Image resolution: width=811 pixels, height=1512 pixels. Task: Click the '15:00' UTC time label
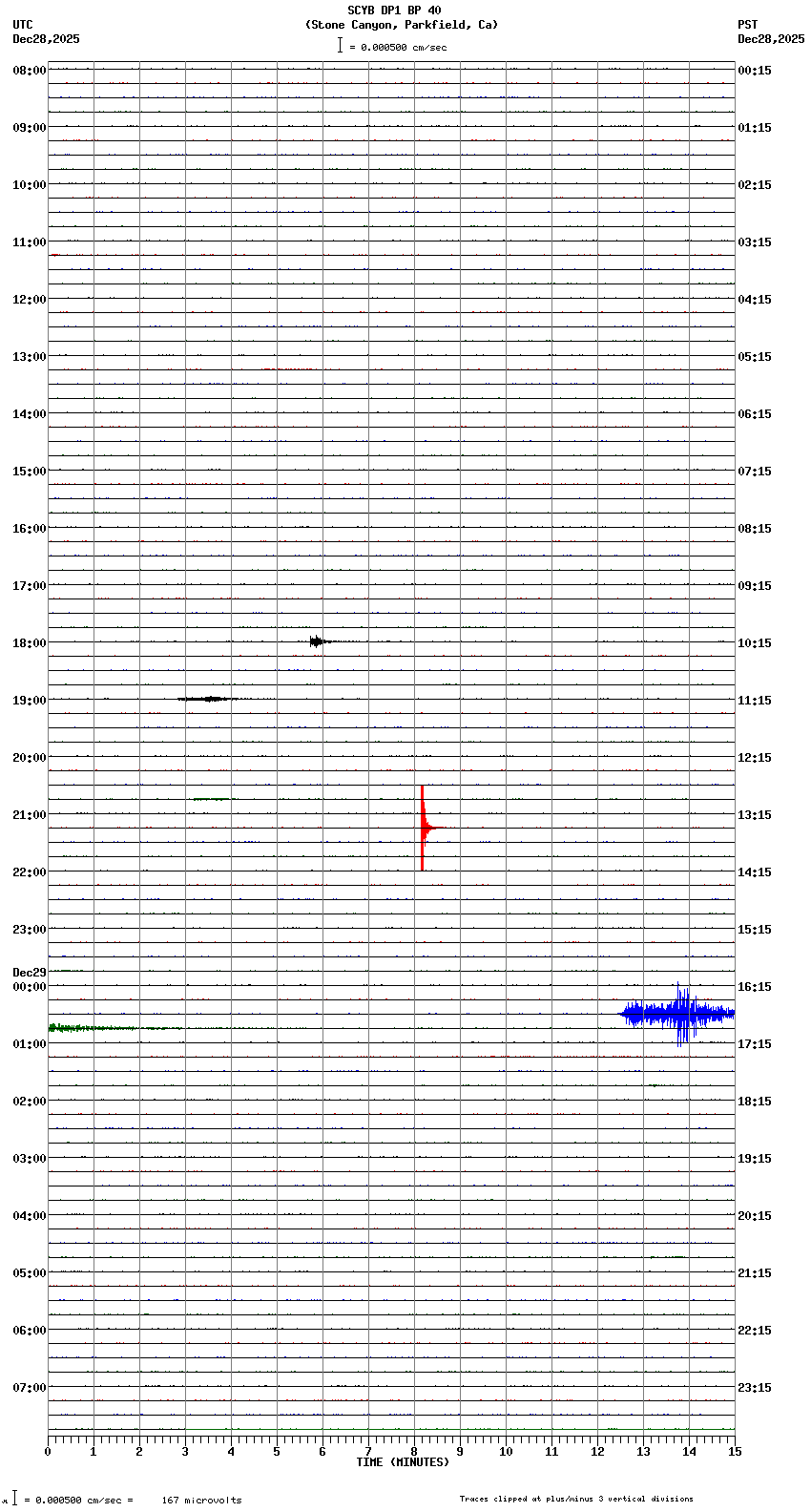(30, 472)
